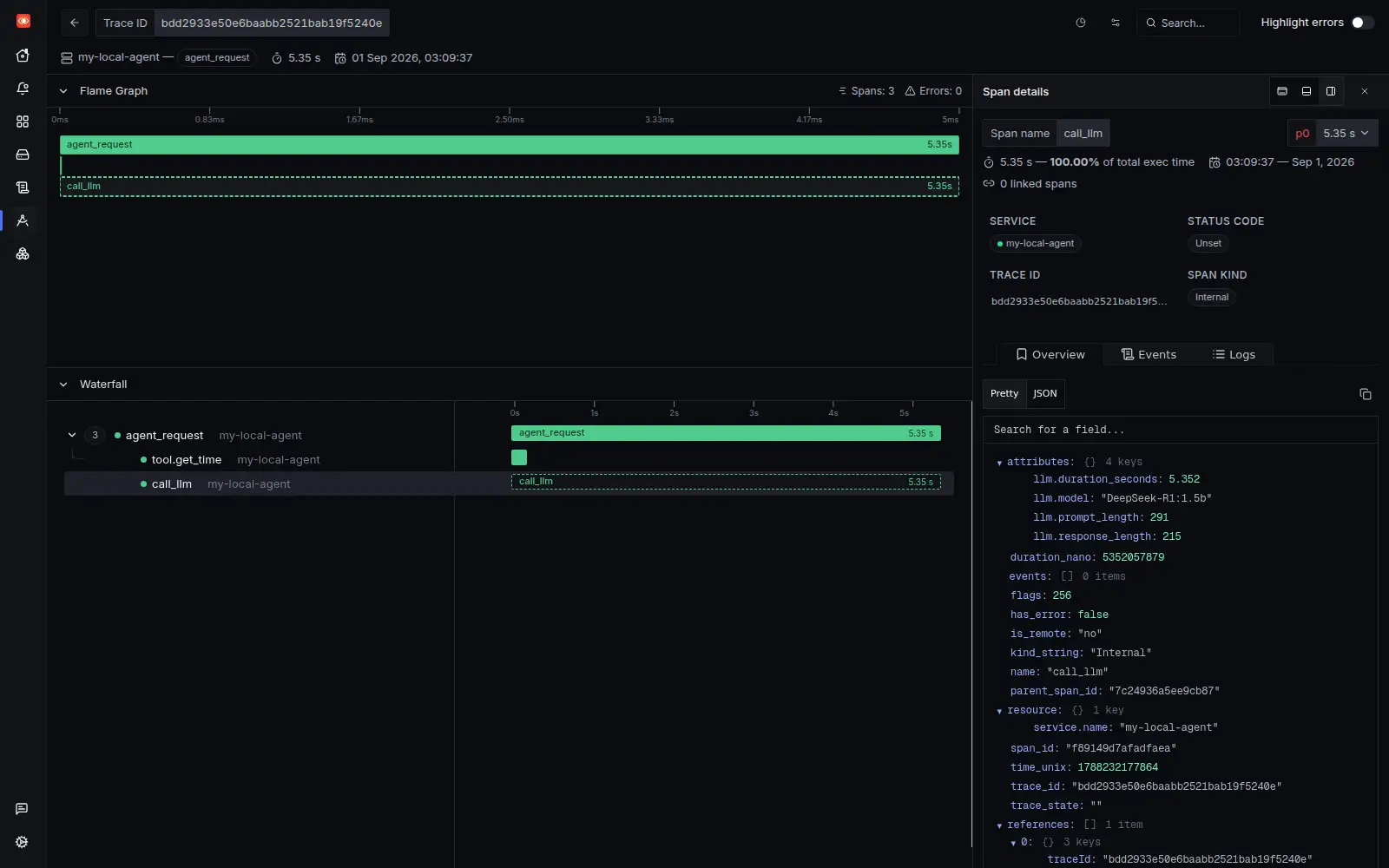Focus the top Search box

click(x=1188, y=23)
